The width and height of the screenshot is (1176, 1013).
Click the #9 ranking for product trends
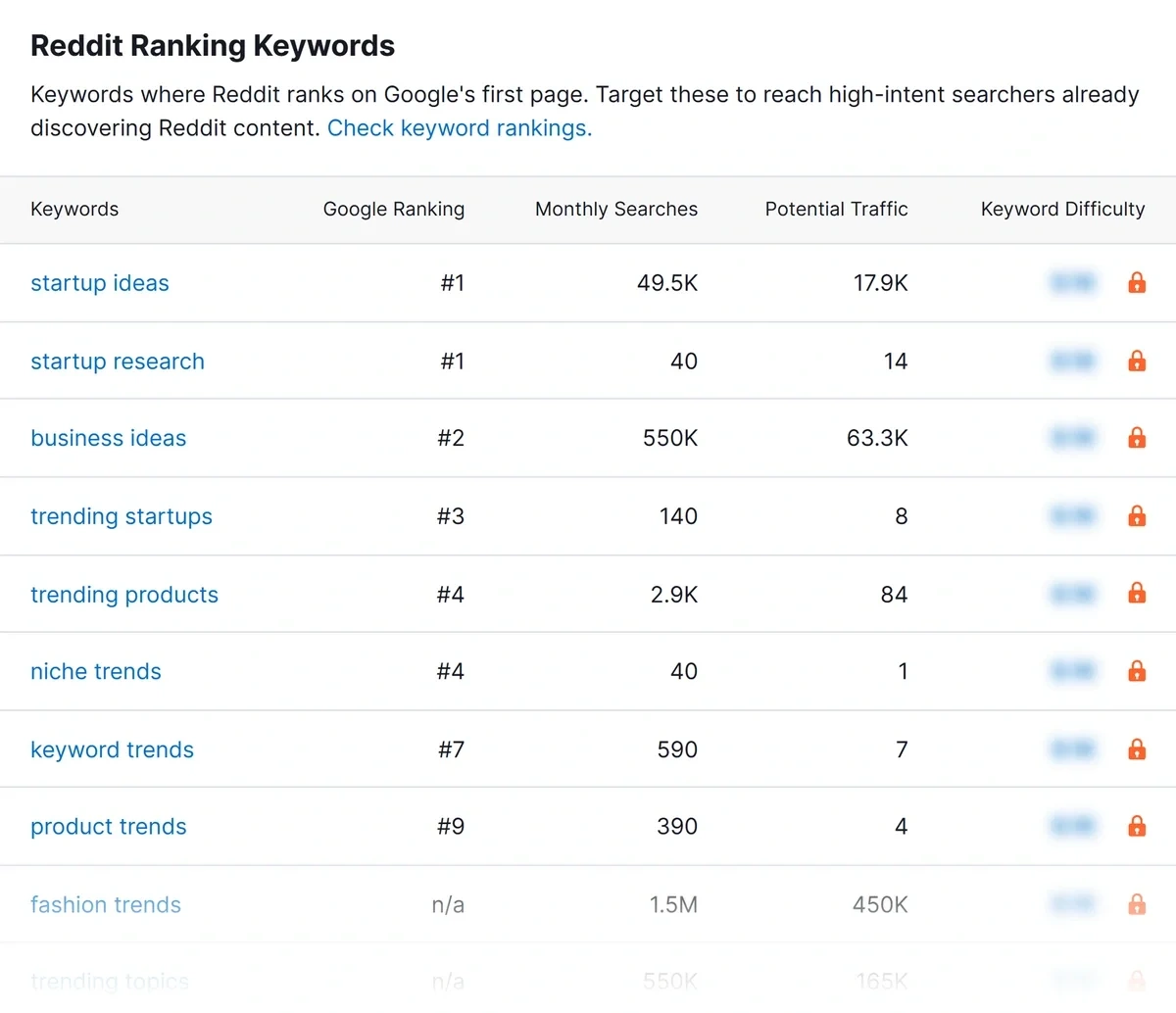click(451, 827)
